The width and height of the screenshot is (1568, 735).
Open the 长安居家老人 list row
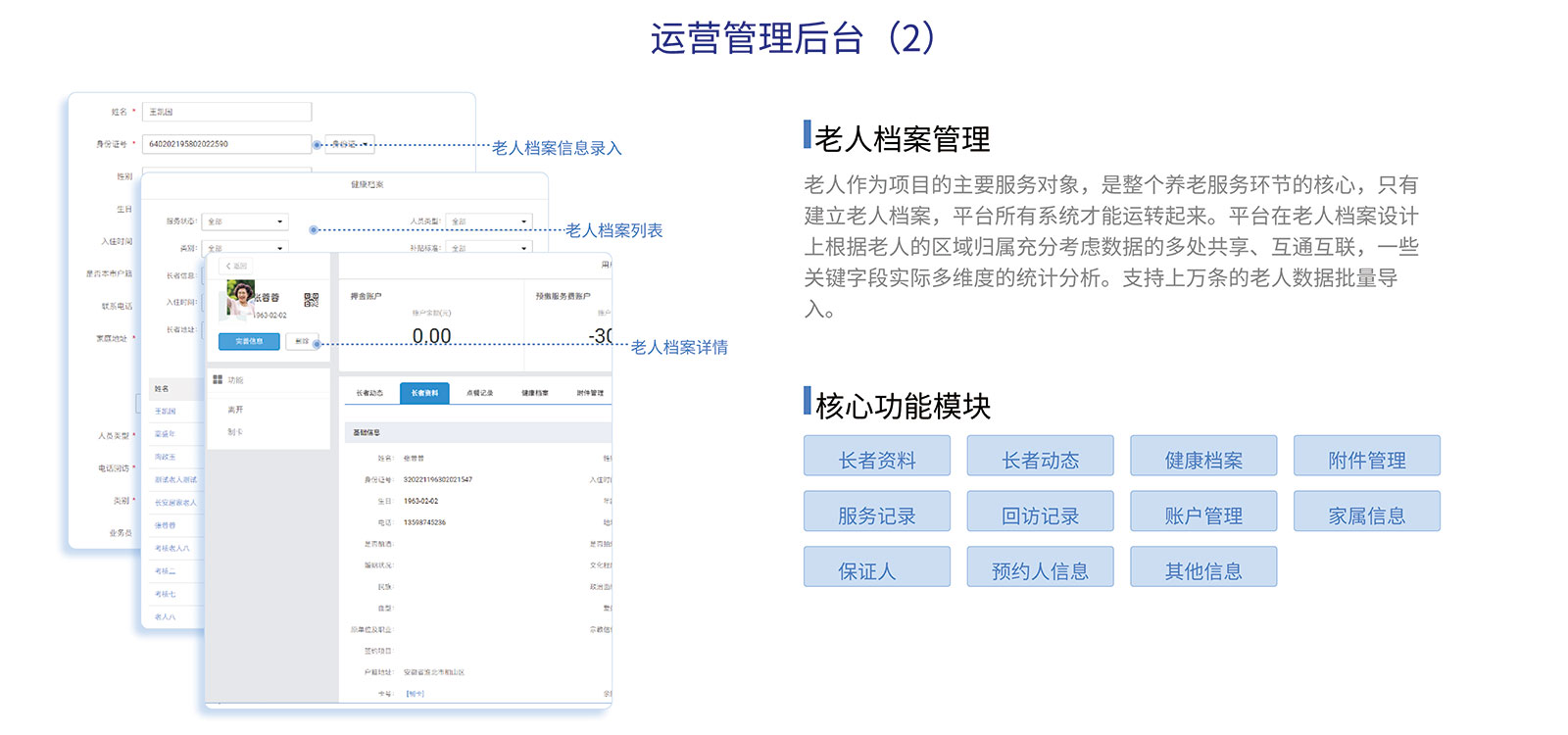pyautogui.click(x=175, y=503)
